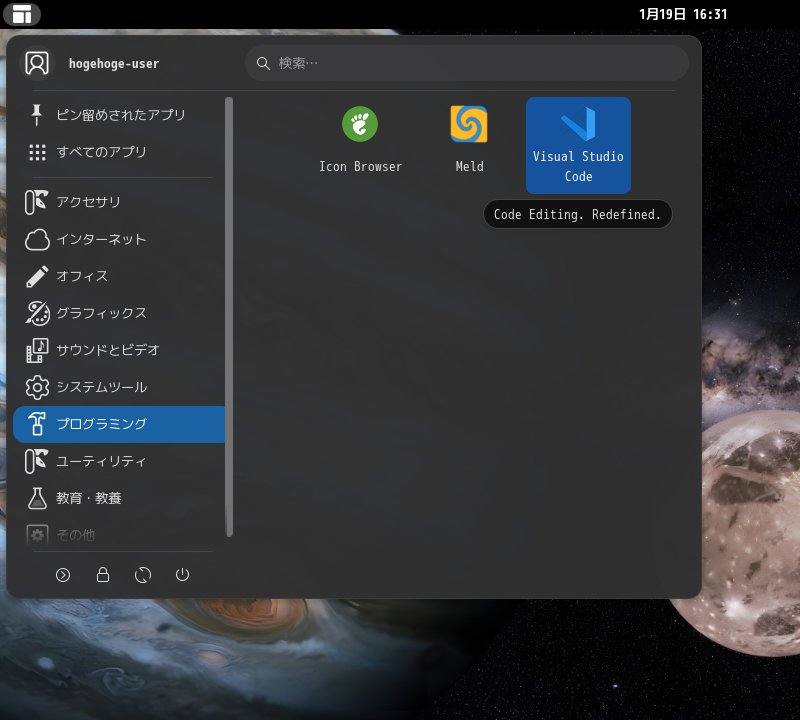
Task: Click the restart icon at the bottom
Action: tap(143, 575)
